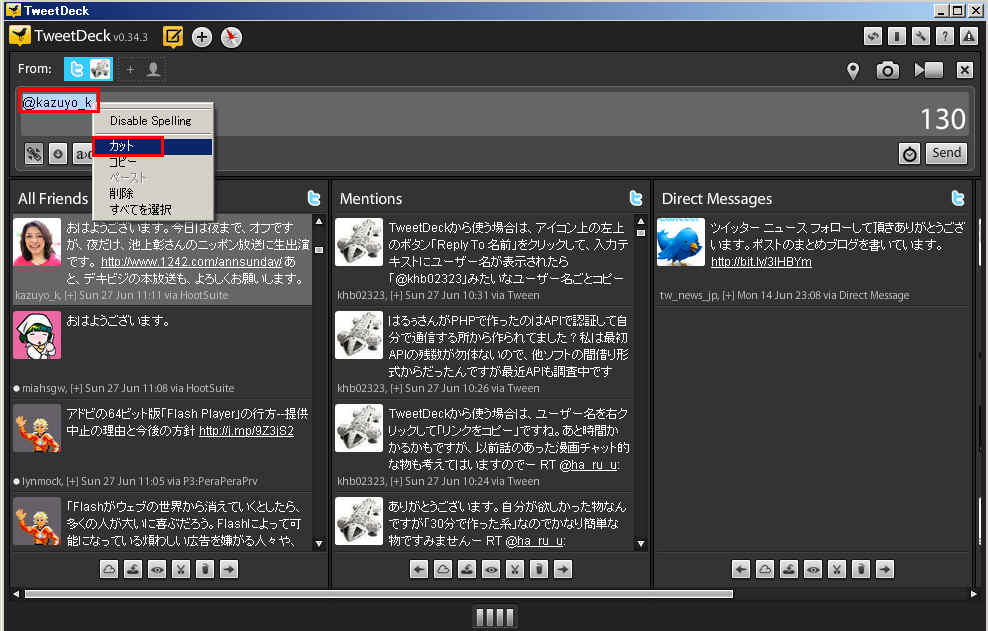
Task: Select カット from the context menu
Action: point(152,146)
